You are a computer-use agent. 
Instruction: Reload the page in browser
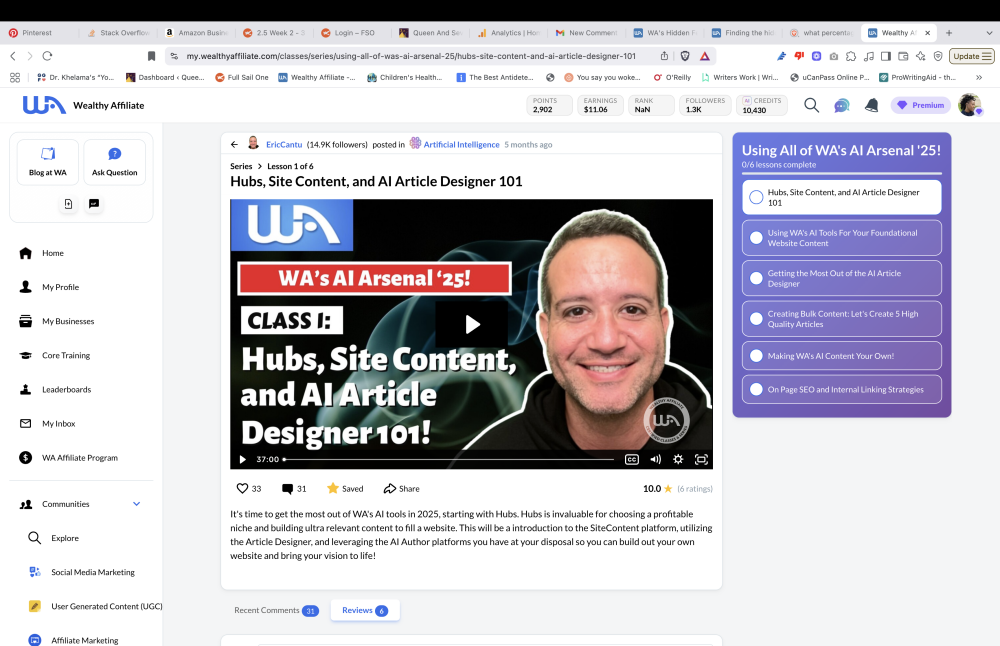(47, 56)
